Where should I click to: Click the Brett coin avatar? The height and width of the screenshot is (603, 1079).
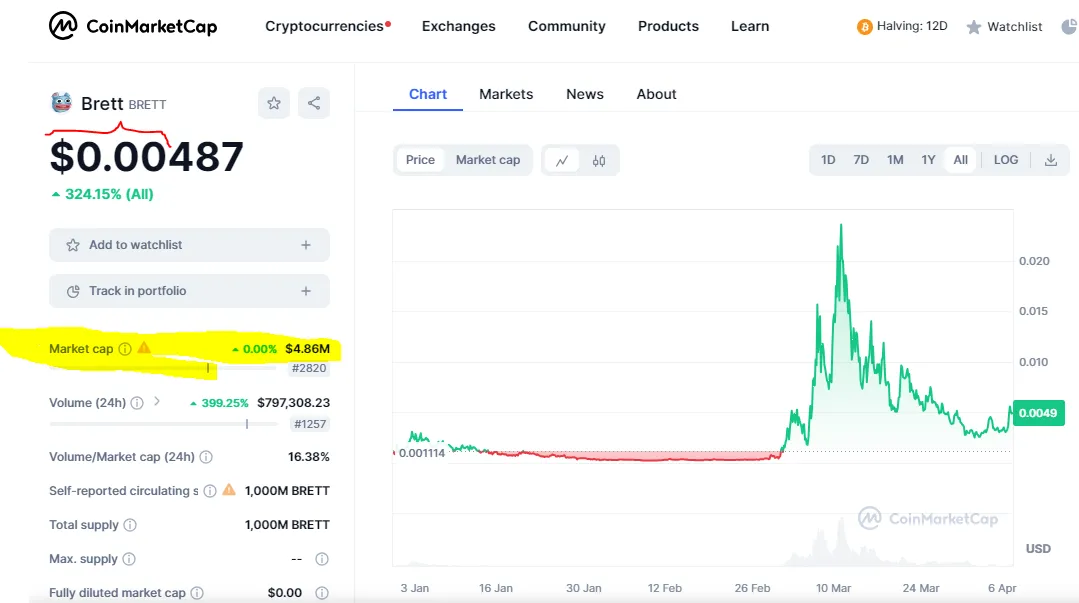61,103
